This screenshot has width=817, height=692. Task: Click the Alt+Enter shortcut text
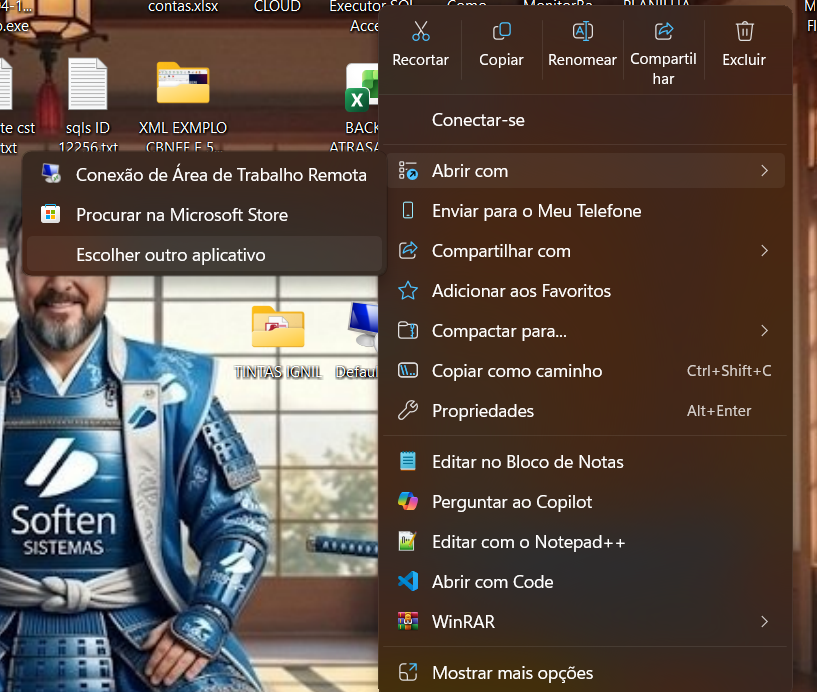719,411
